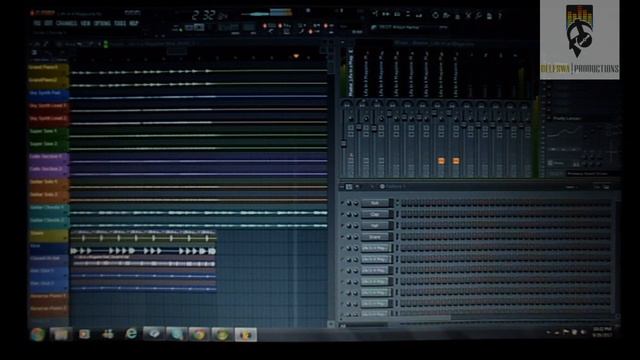
Task: Open the channel rack pattern dropdown
Action: point(394,187)
